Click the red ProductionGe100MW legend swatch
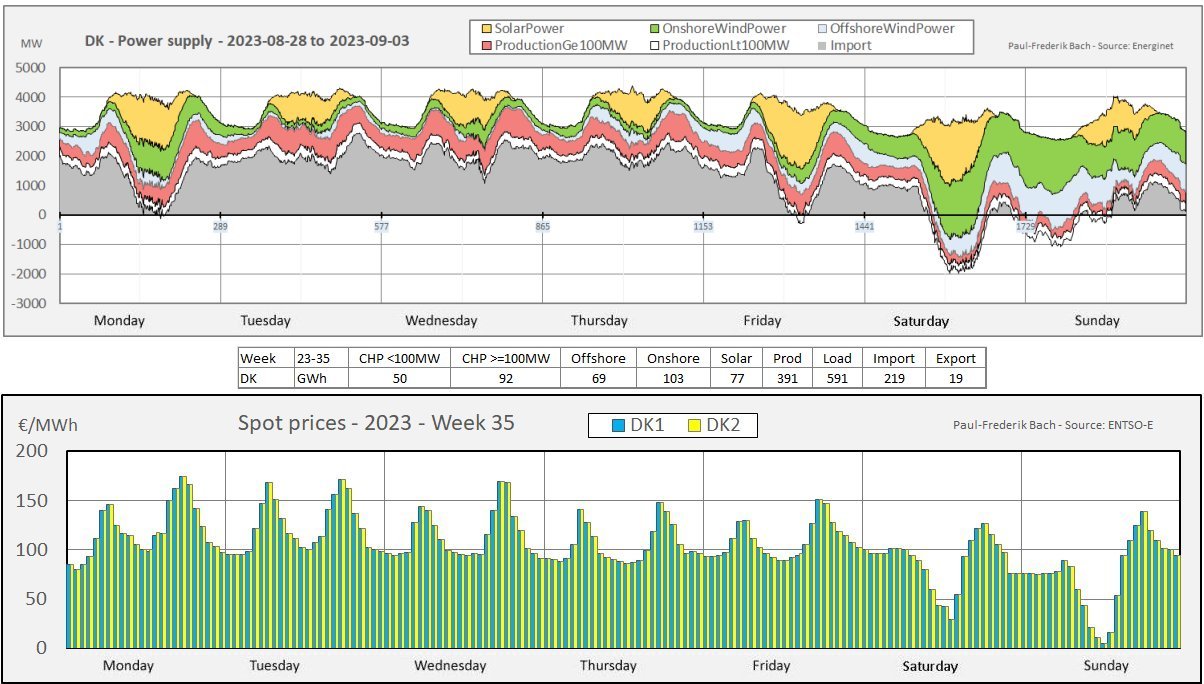The height and width of the screenshot is (684, 1204). (x=485, y=45)
